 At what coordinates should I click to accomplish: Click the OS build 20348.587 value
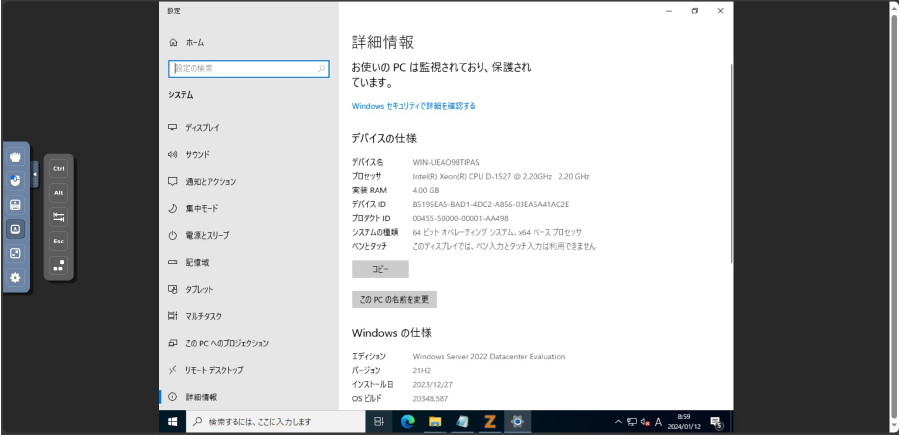pos(430,399)
